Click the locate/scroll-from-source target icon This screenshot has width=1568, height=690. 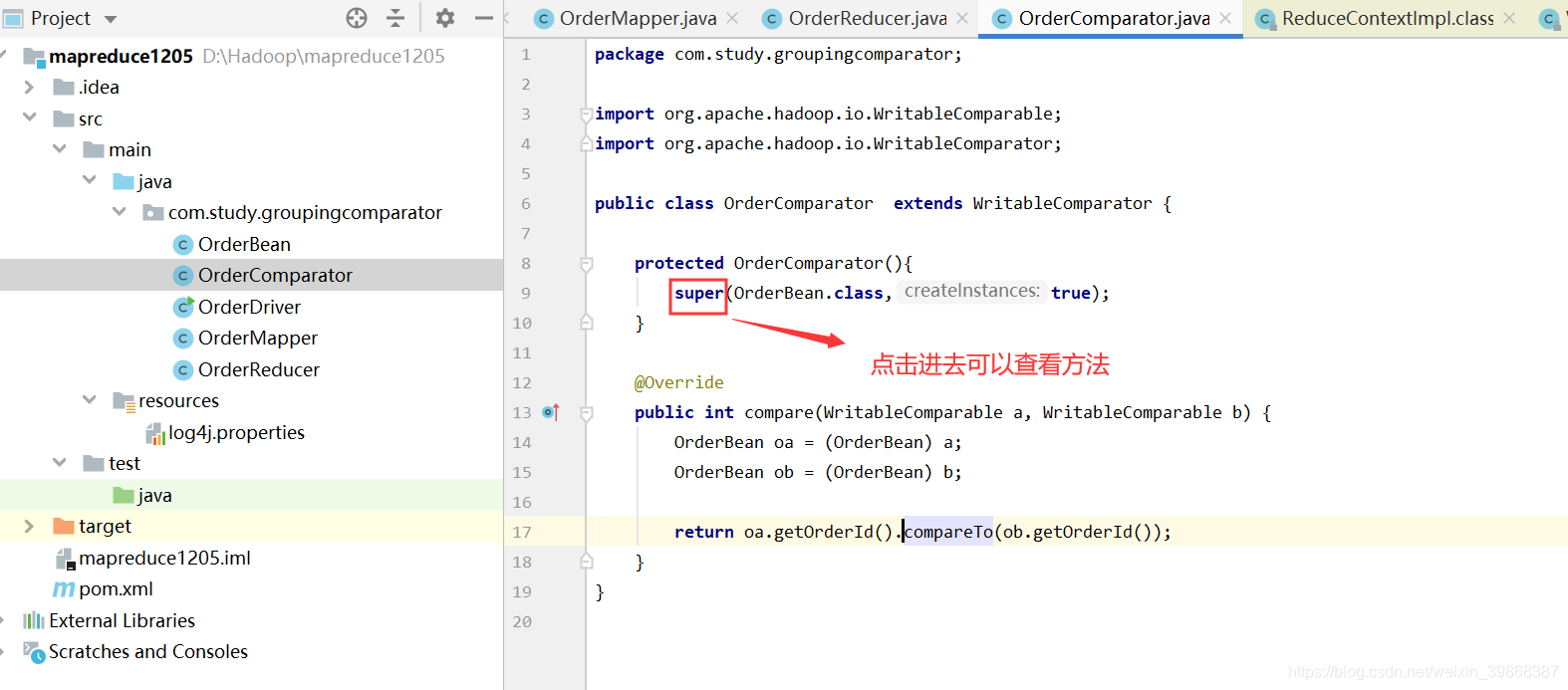pos(357,18)
